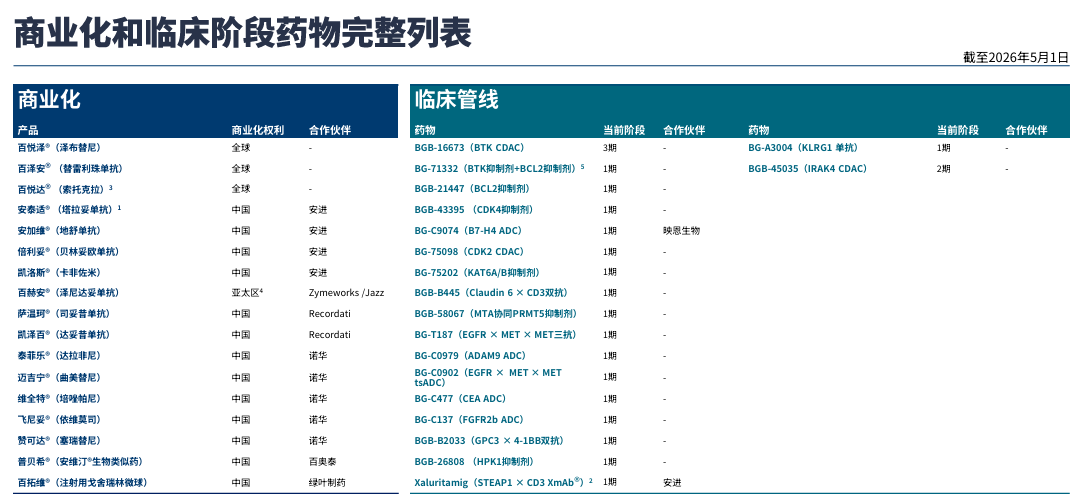Select BG-T187 (EGFR × MET × MET三抗)
The width and height of the screenshot is (1078, 500).
[x=496, y=335]
